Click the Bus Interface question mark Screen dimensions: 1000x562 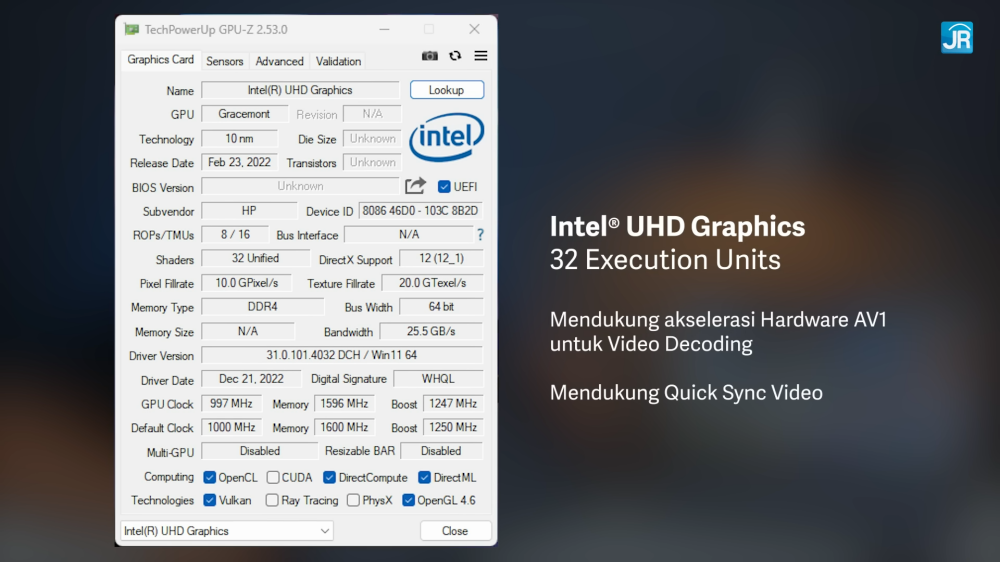pos(480,235)
